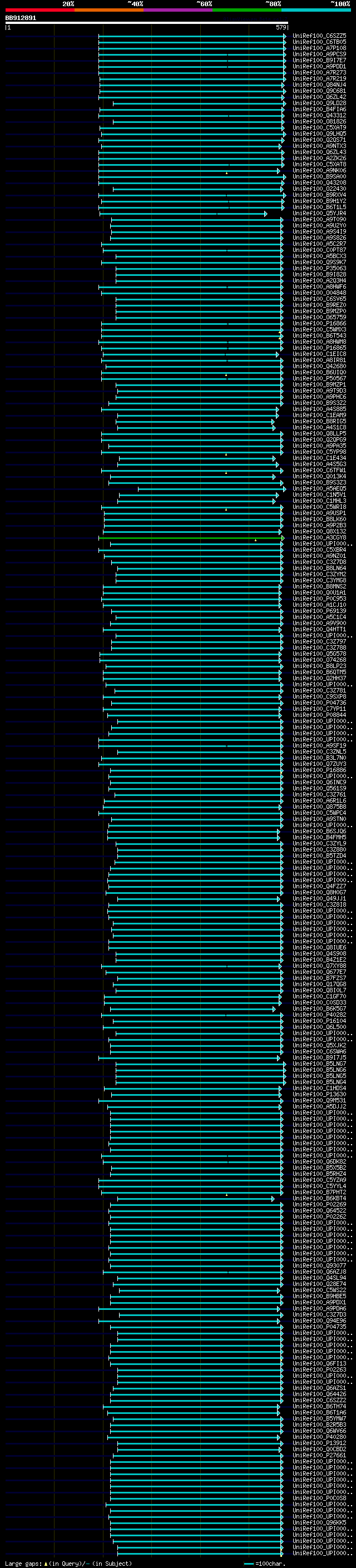Screen dimensions: 356x1568
Task: Click alignment bar of UniRef100_A5AEQ5
Action: pos(212,489)
